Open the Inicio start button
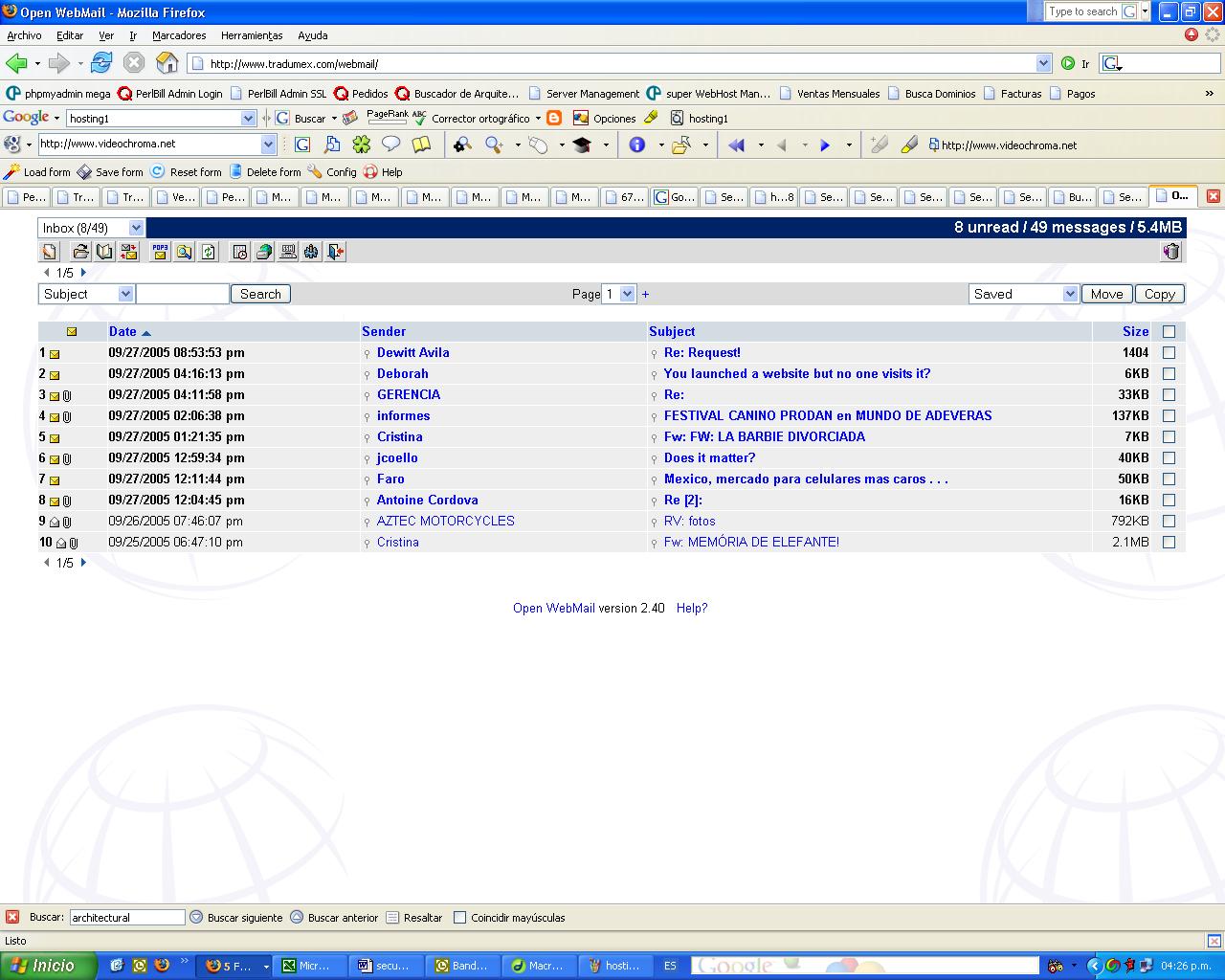The width and height of the screenshot is (1225, 980). click(x=48, y=966)
